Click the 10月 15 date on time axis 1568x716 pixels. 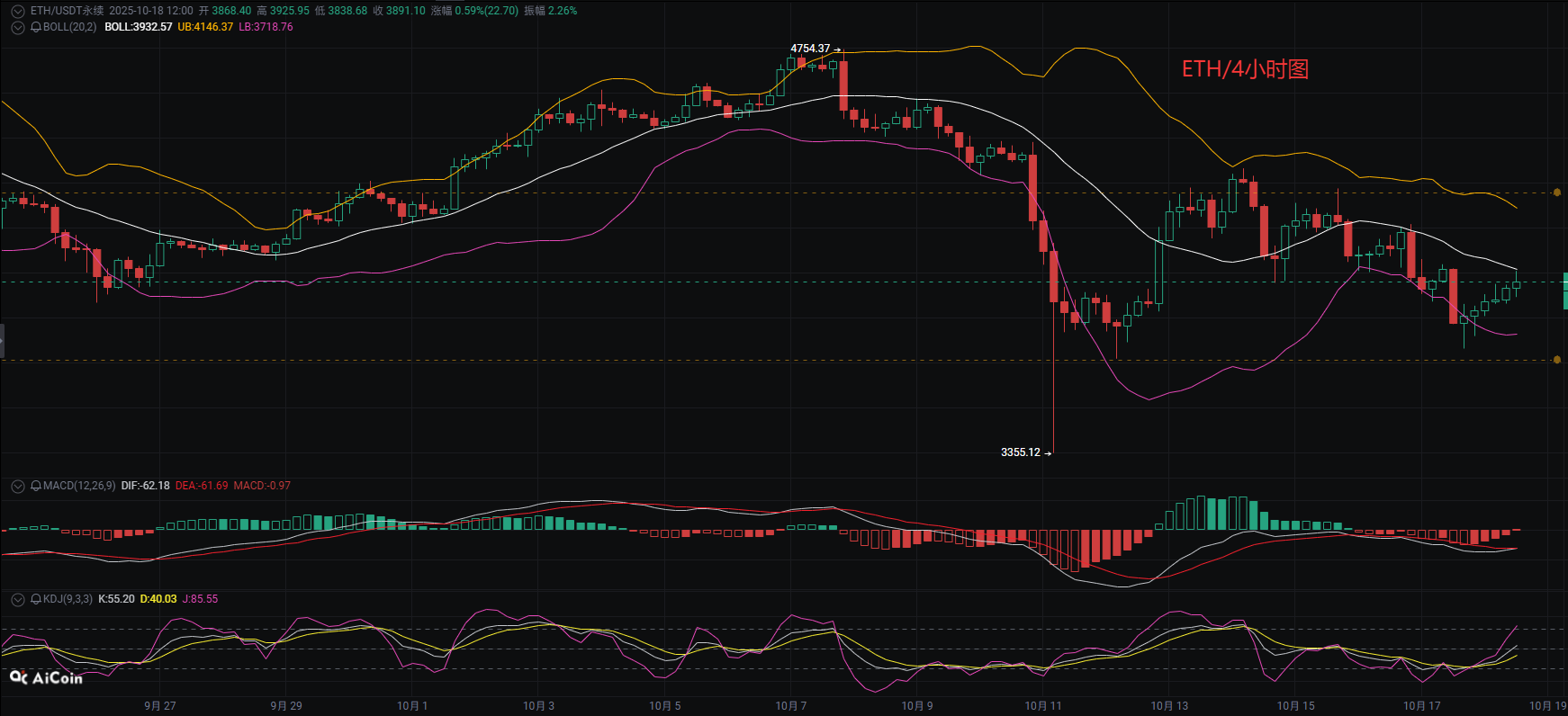[1295, 706]
